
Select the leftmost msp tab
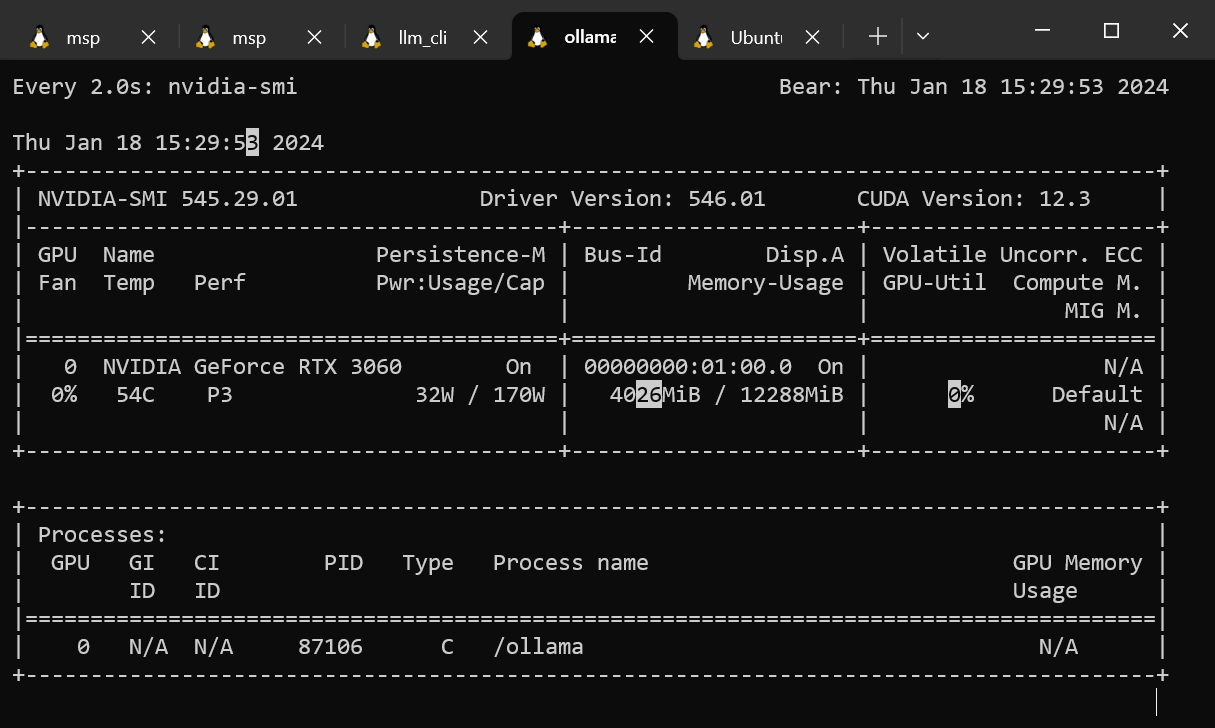[84, 38]
